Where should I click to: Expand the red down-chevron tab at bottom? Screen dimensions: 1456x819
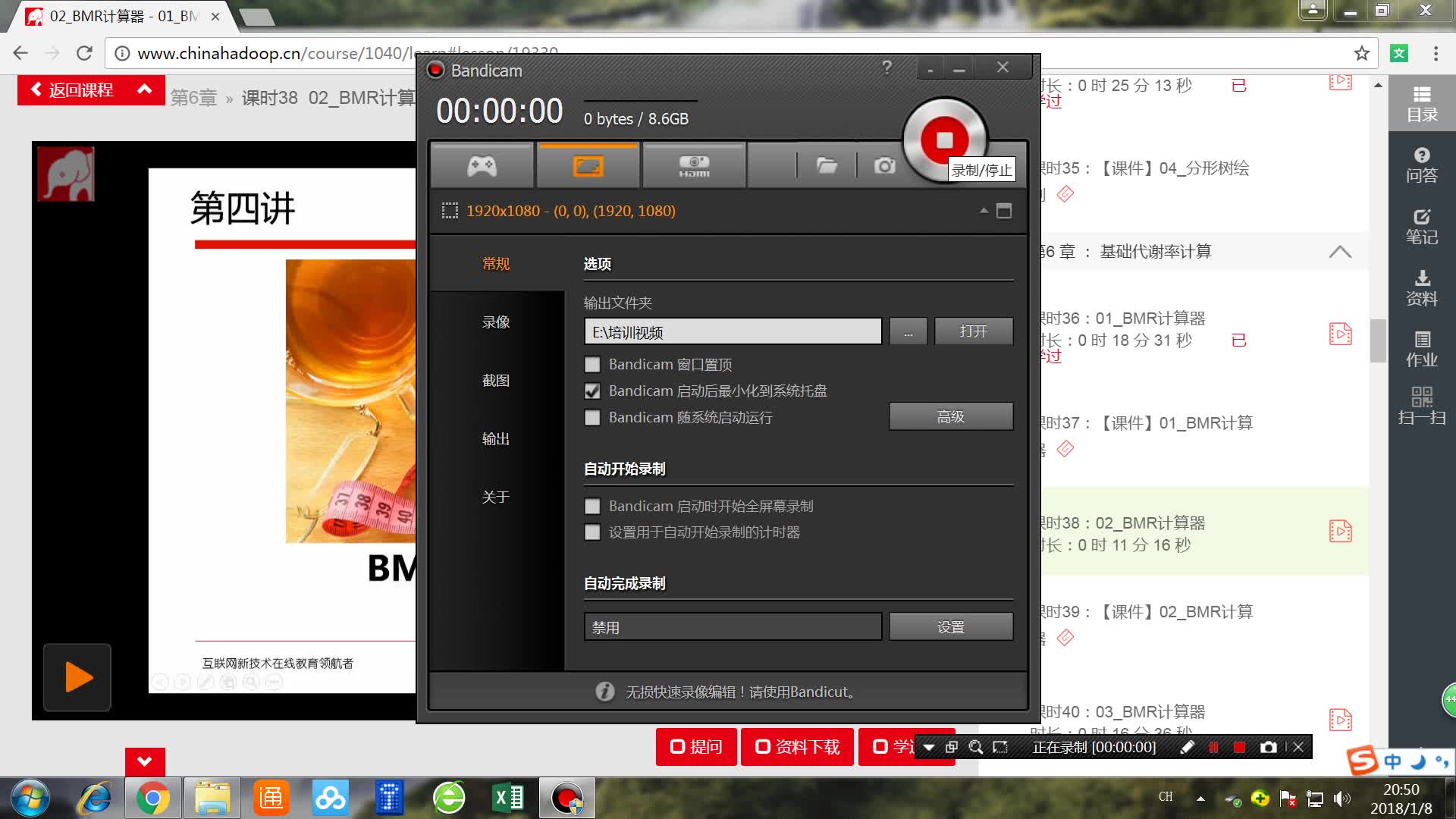(x=145, y=761)
